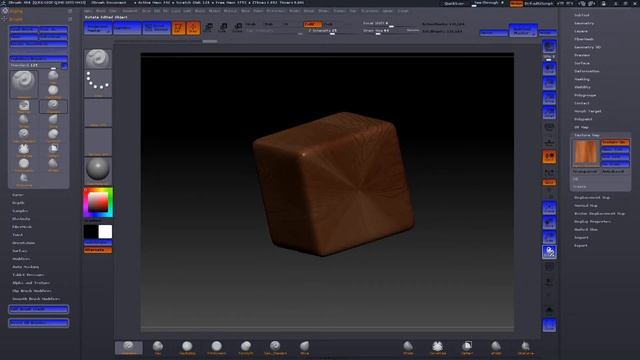Toggle the orange XYZ rotation button
The image size is (640, 360).
click(549, 182)
